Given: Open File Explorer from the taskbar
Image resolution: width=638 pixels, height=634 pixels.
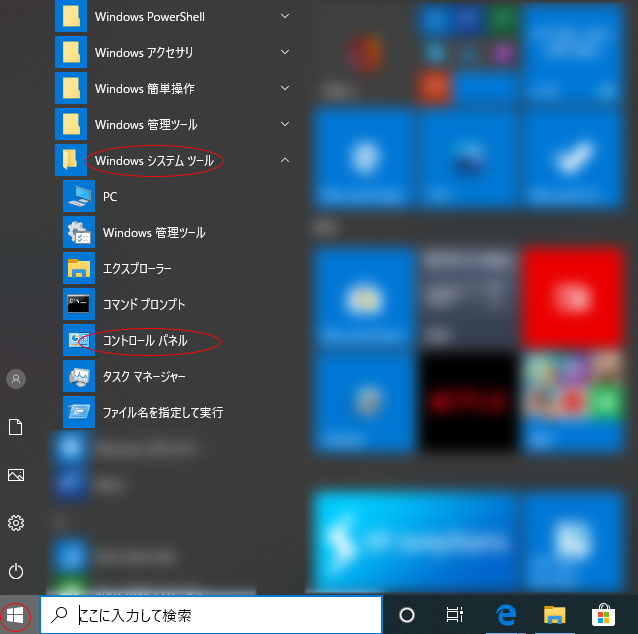Looking at the screenshot, I should coord(555,615).
